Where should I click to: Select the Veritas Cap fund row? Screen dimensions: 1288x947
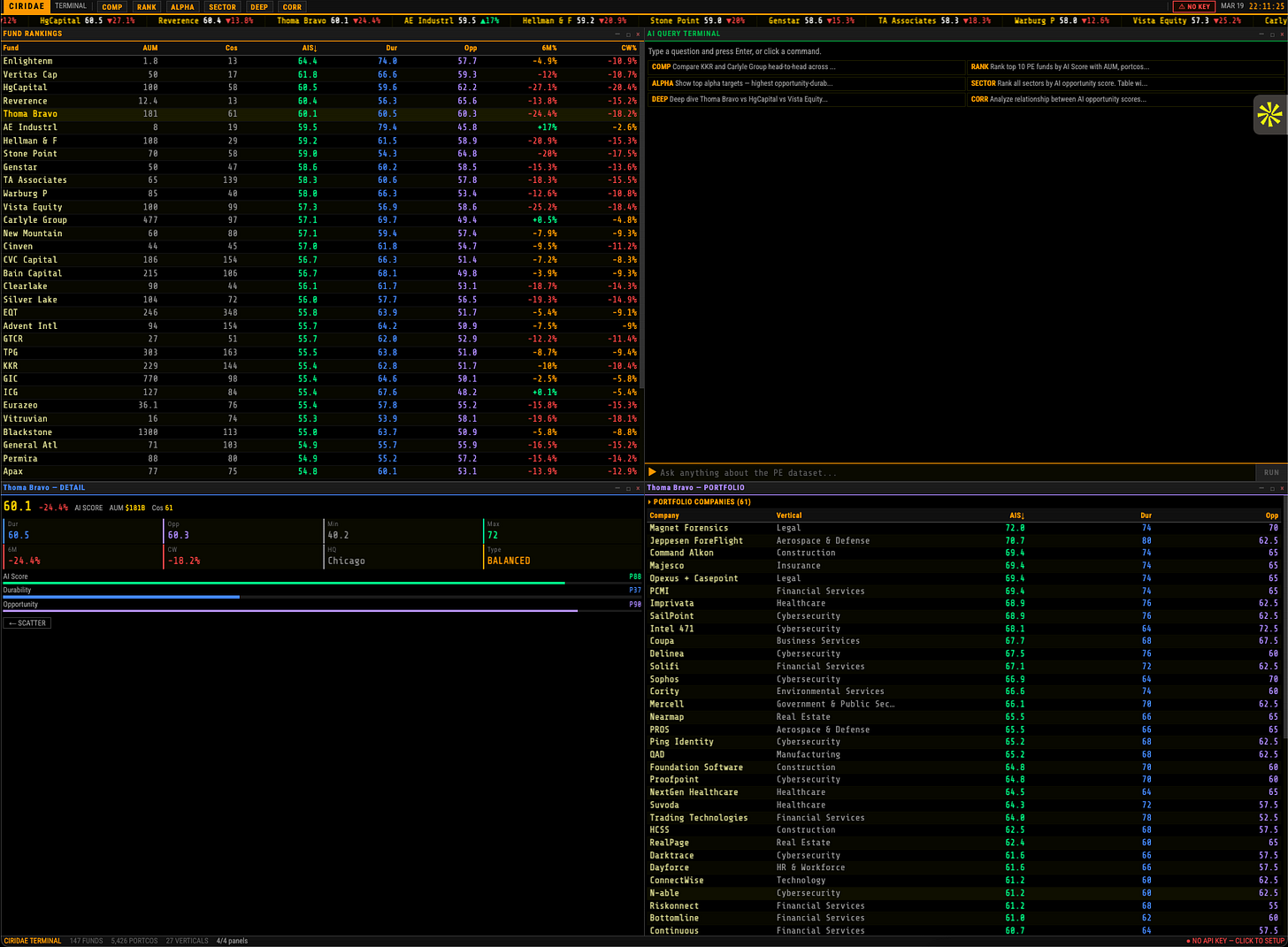320,74
